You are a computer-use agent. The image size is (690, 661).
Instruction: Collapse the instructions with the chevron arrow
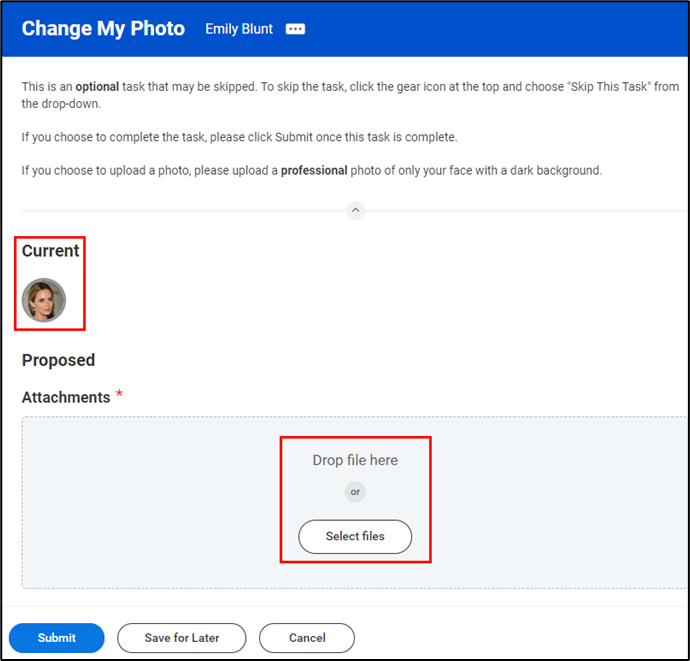(x=355, y=210)
